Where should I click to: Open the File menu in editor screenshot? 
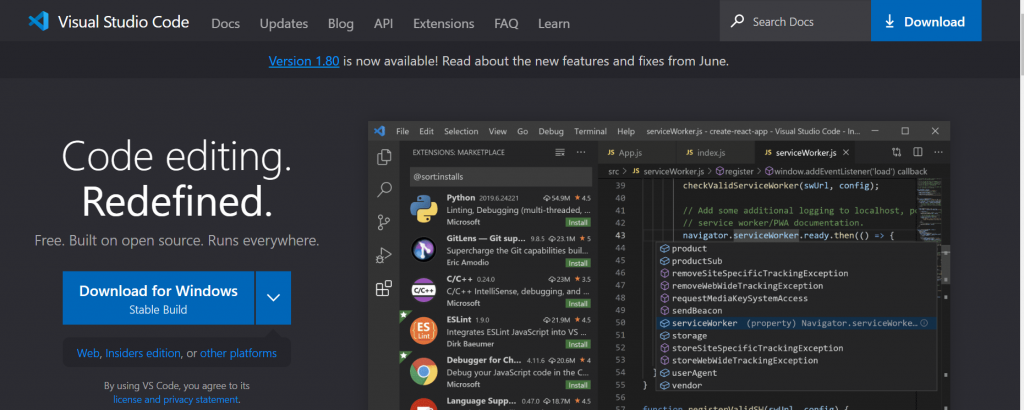tap(402, 131)
